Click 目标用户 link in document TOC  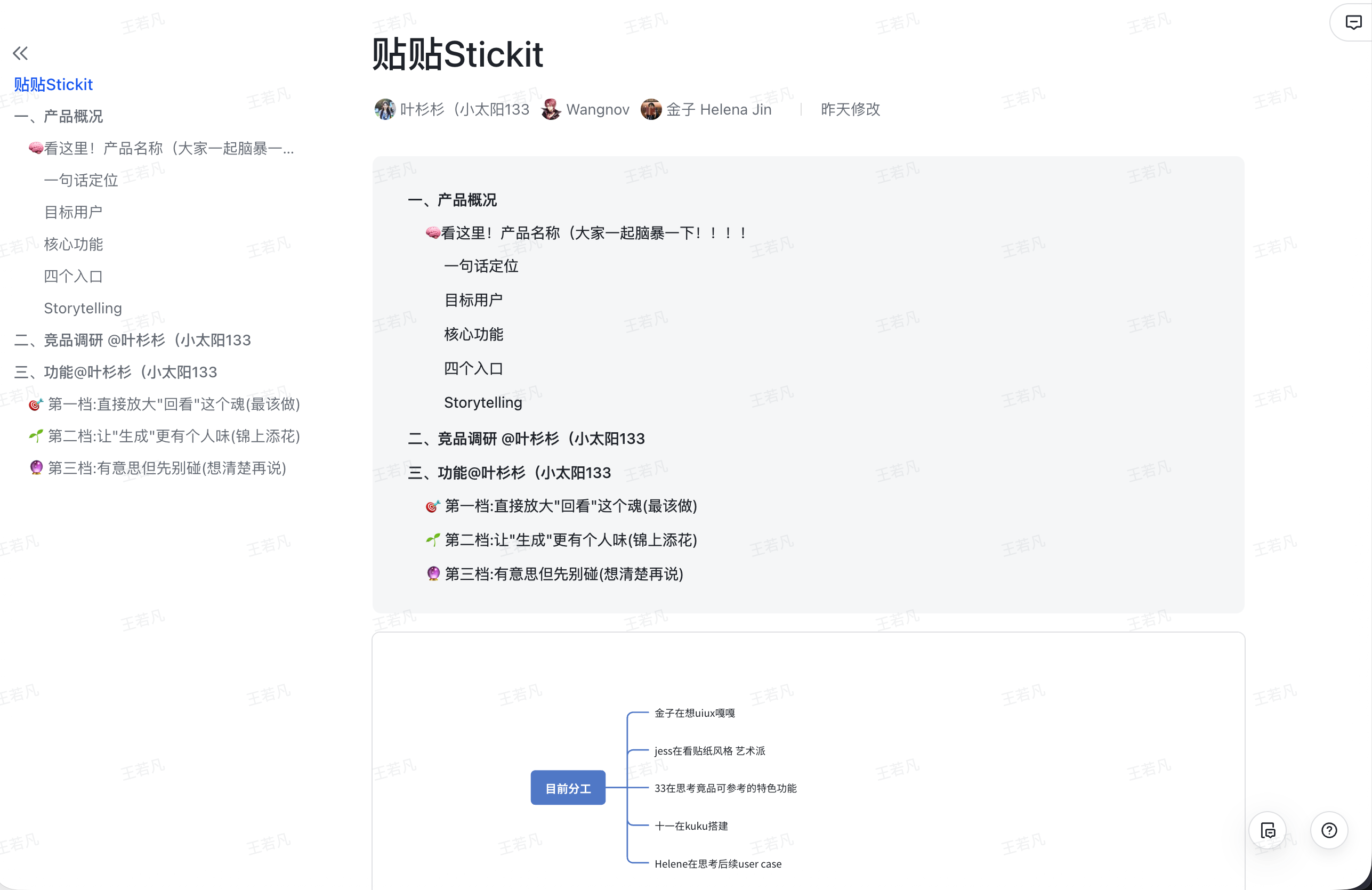pyautogui.click(x=473, y=300)
